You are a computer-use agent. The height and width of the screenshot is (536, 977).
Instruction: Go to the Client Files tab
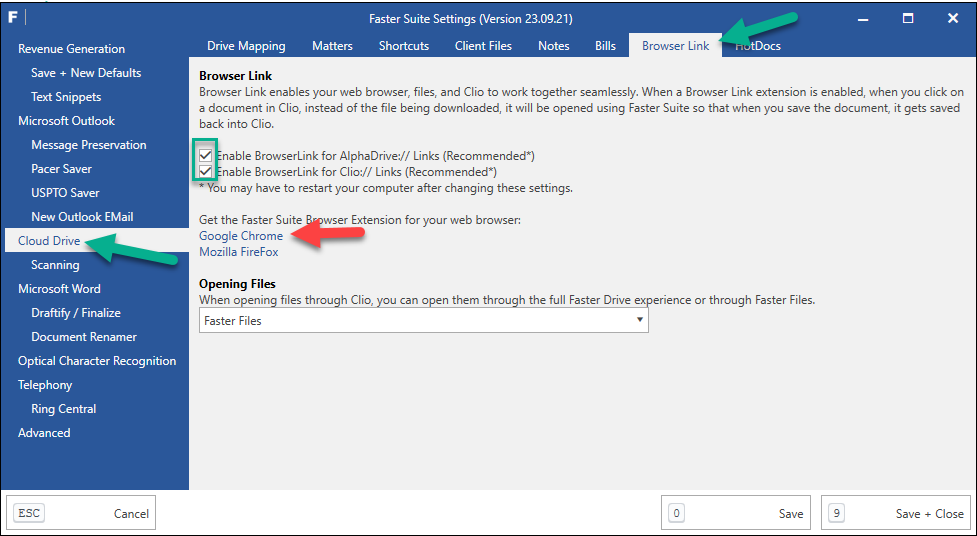483,45
